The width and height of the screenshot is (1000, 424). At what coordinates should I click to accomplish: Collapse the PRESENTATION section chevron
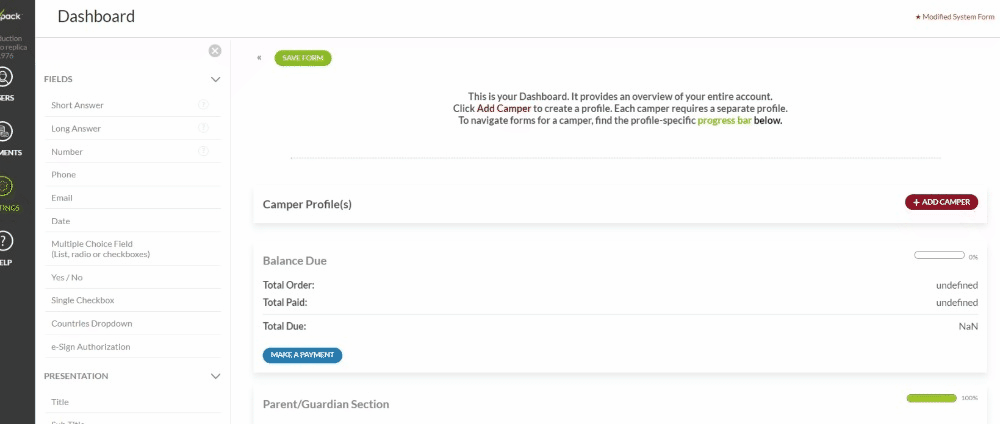click(x=216, y=376)
